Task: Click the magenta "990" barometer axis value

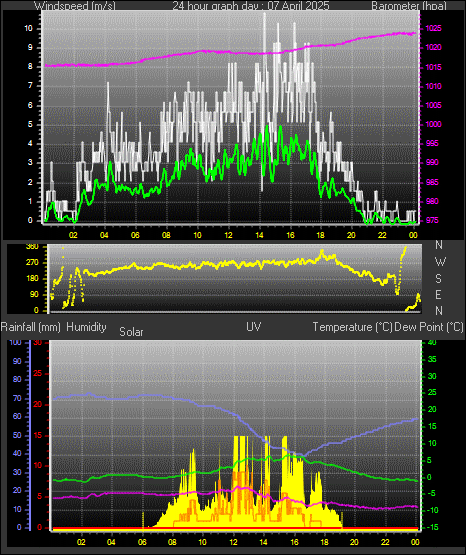Action: click(432, 163)
